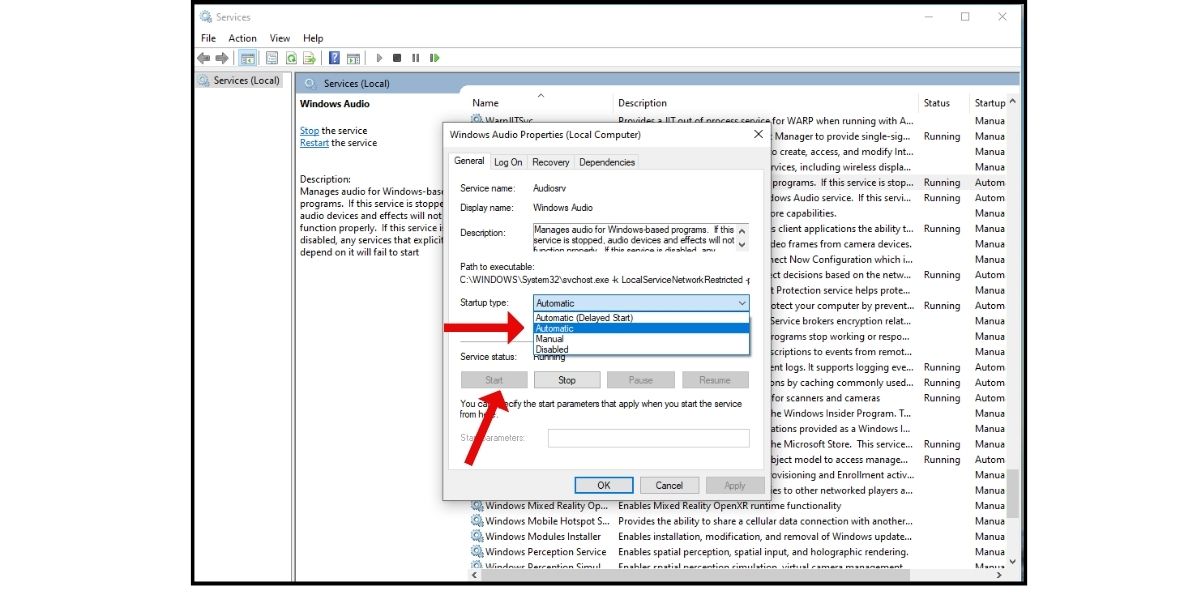Click the Pause Service toolbar icon
Screen dimensions: 1200x600
[415, 58]
